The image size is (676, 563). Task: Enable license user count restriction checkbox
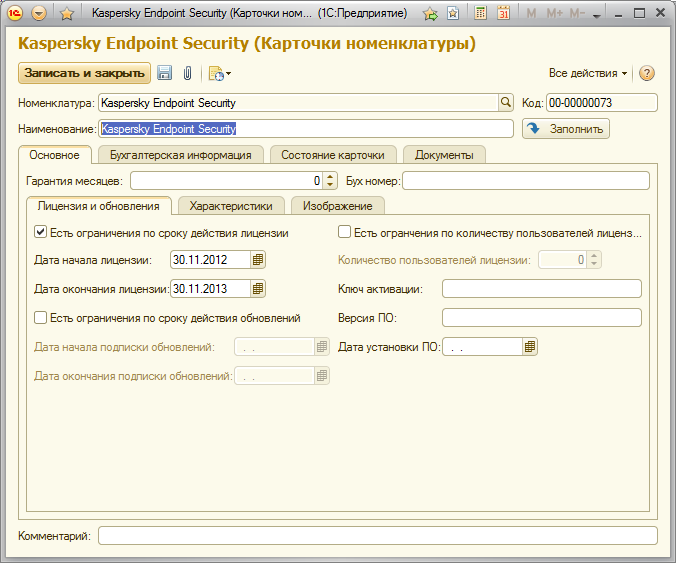[344, 232]
